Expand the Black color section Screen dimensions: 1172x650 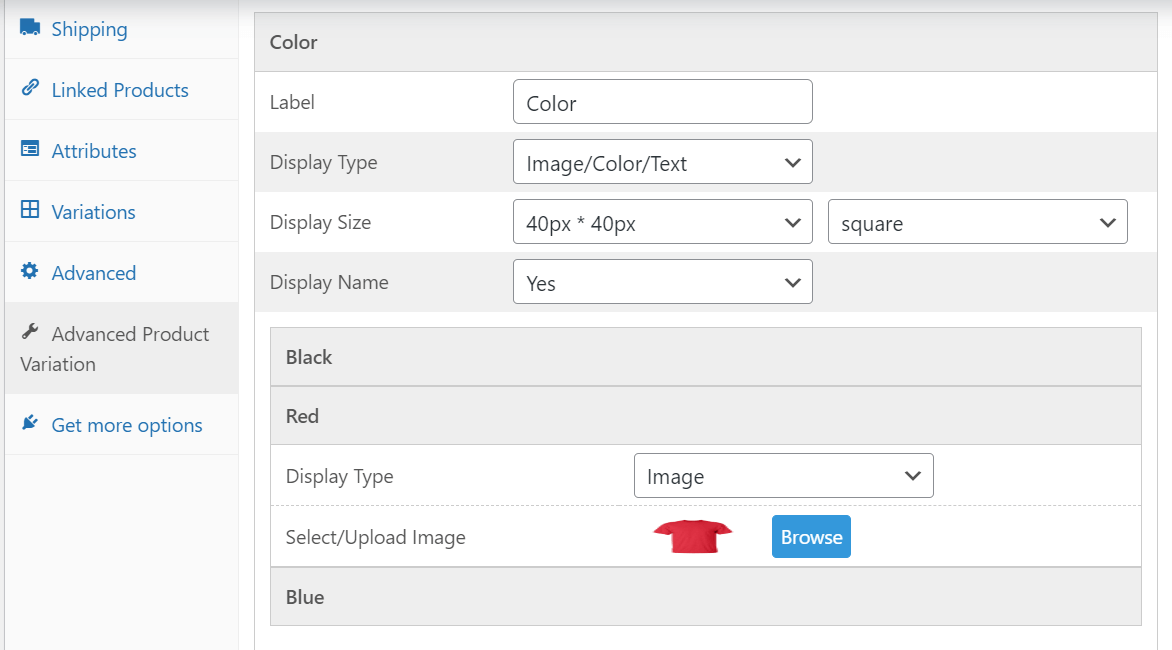click(x=705, y=357)
